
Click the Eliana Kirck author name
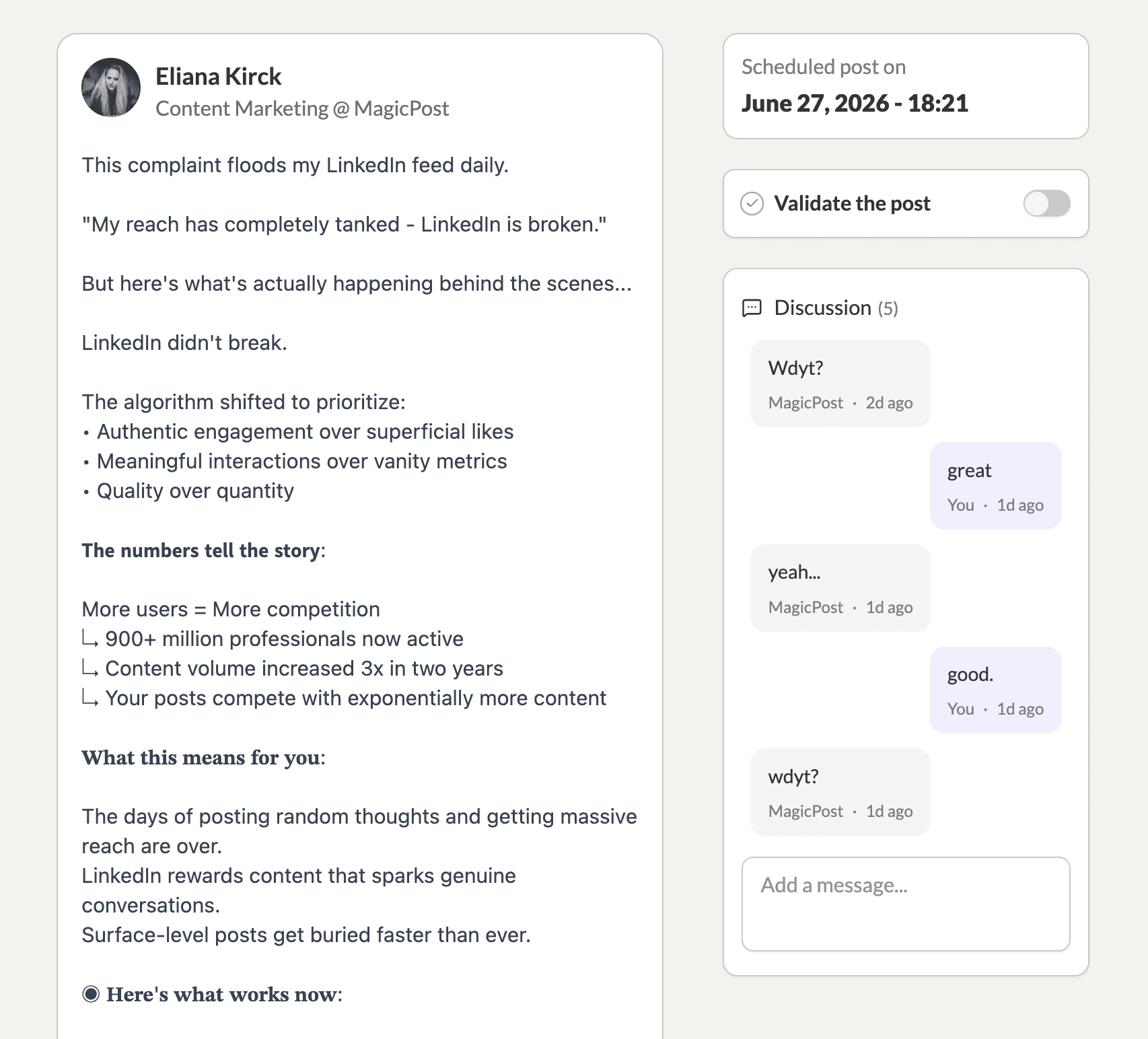[218, 77]
